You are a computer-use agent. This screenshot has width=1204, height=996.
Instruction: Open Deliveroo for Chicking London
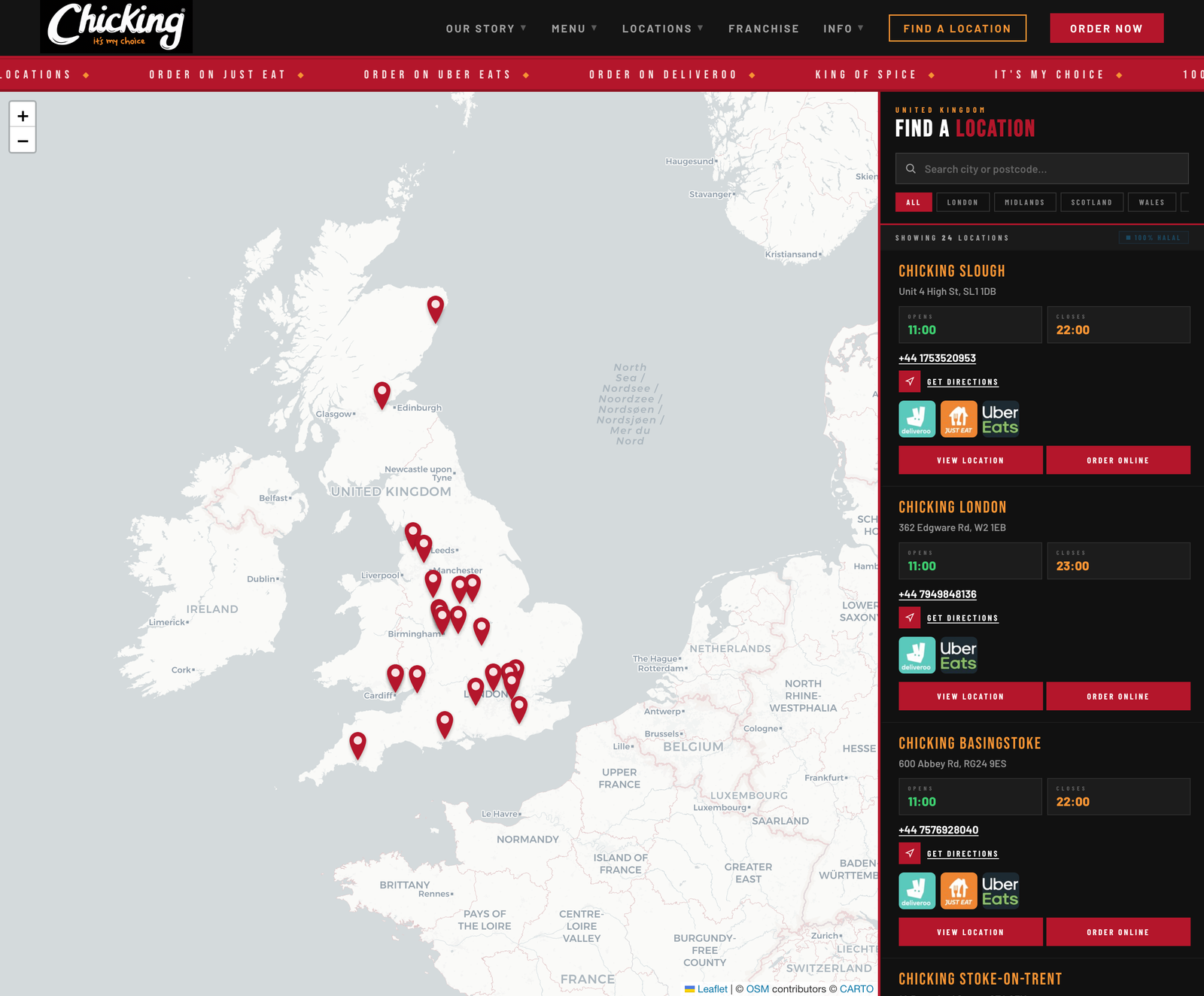[x=917, y=655]
